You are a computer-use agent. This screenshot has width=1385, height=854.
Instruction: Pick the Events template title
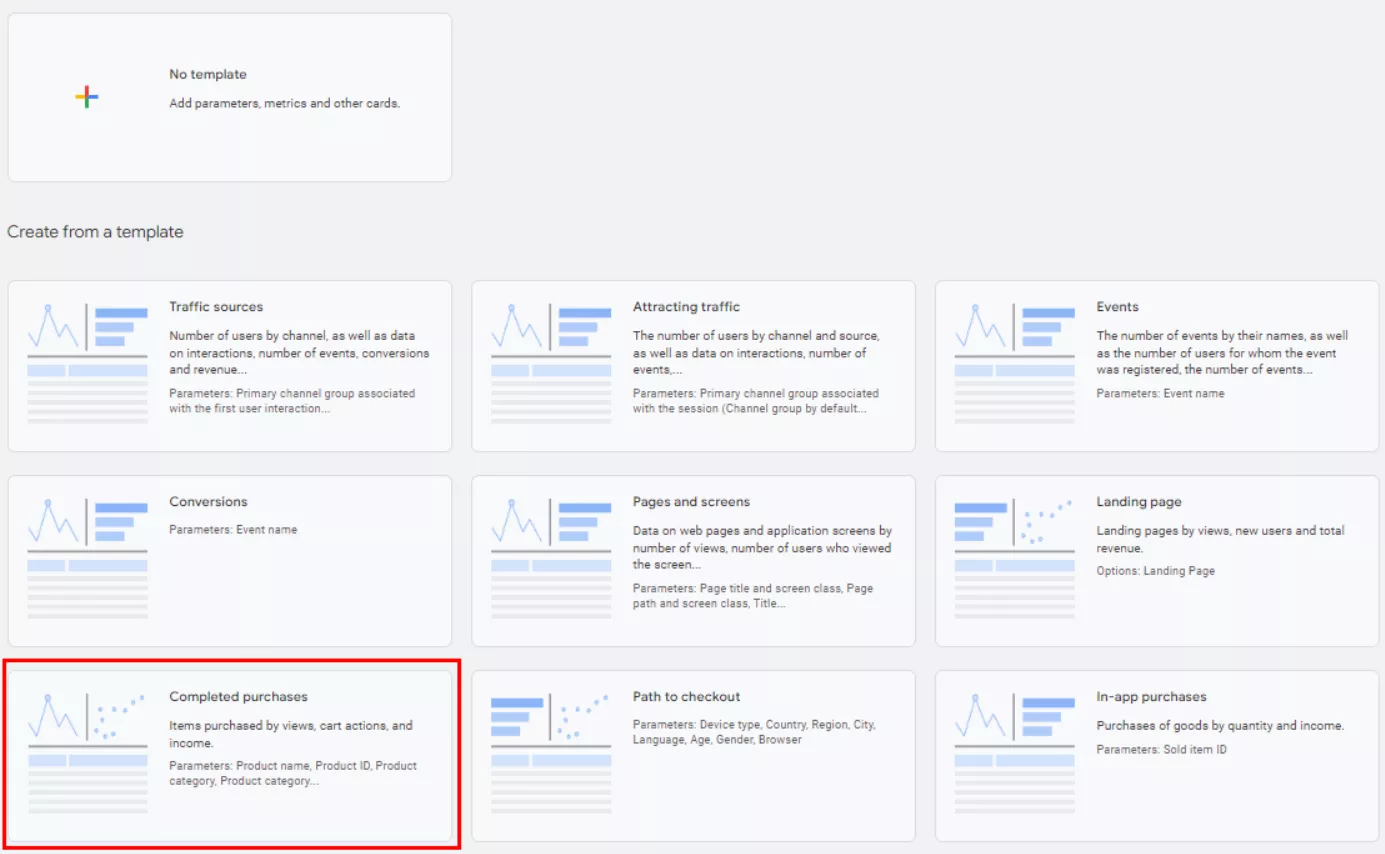click(x=1117, y=307)
